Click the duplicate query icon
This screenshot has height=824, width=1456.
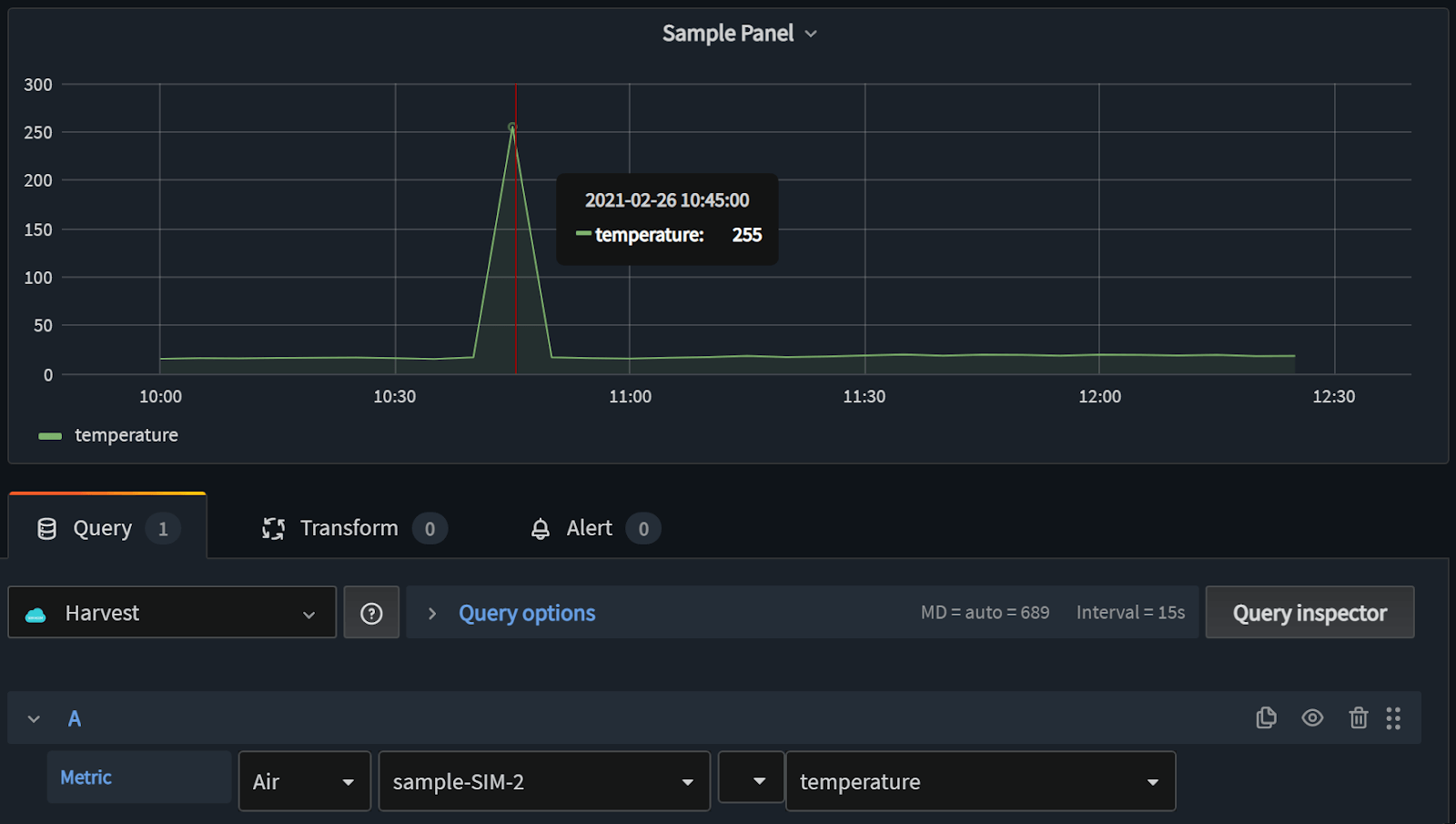coord(1266,718)
